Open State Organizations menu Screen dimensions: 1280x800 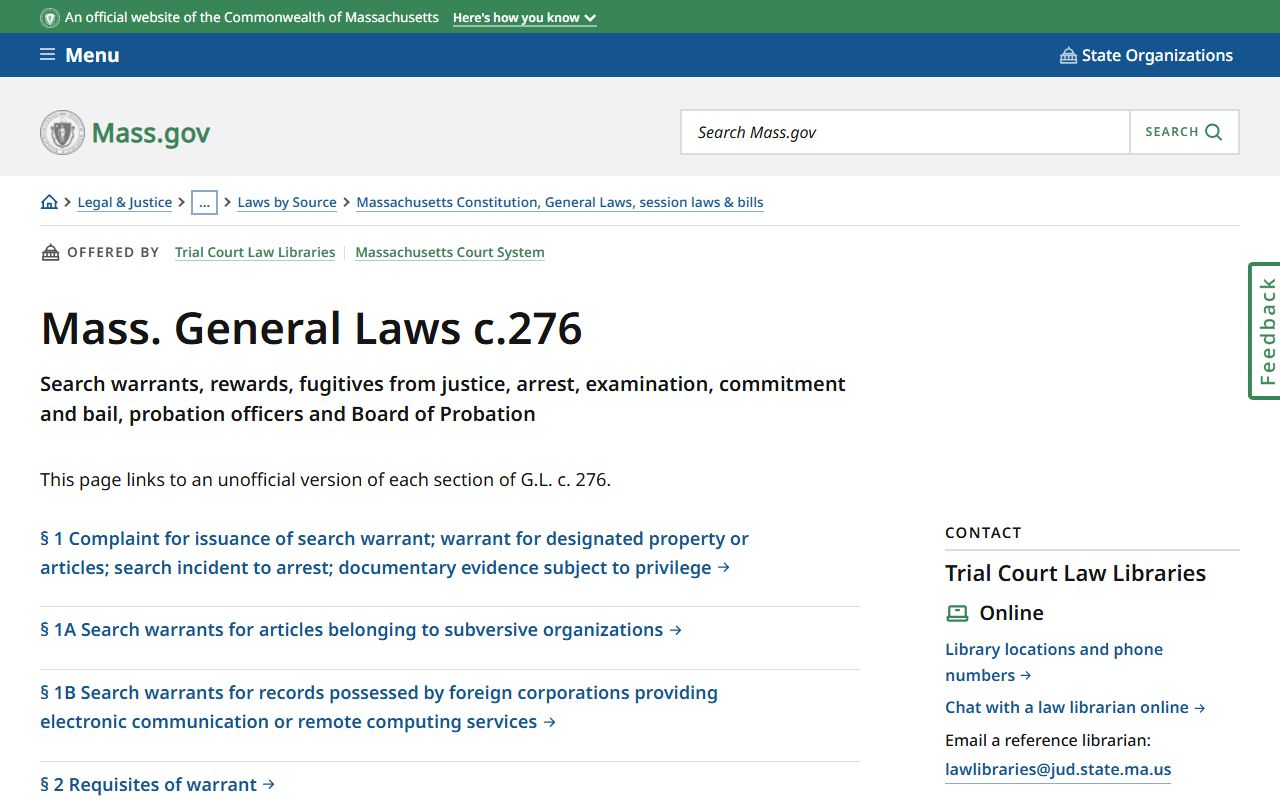pyautogui.click(x=1146, y=55)
